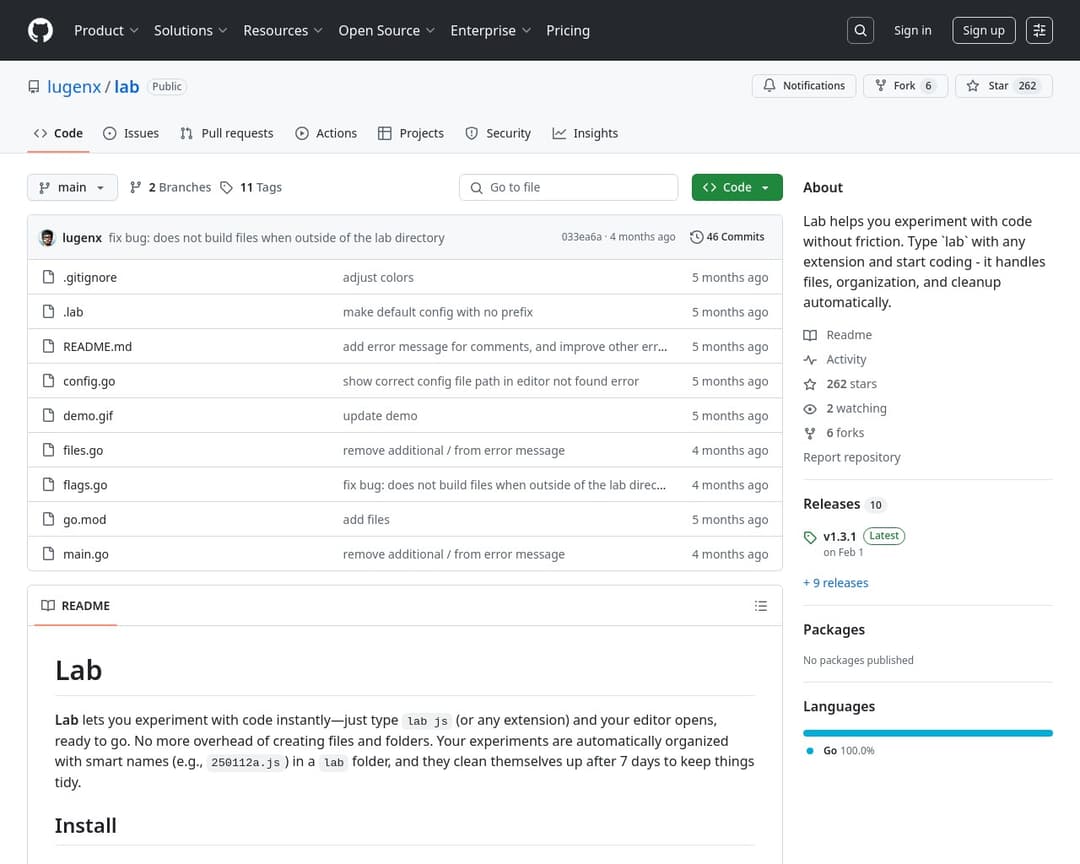The width and height of the screenshot is (1080, 864).
Task: Open the Pull requests tab
Action: [227, 134]
